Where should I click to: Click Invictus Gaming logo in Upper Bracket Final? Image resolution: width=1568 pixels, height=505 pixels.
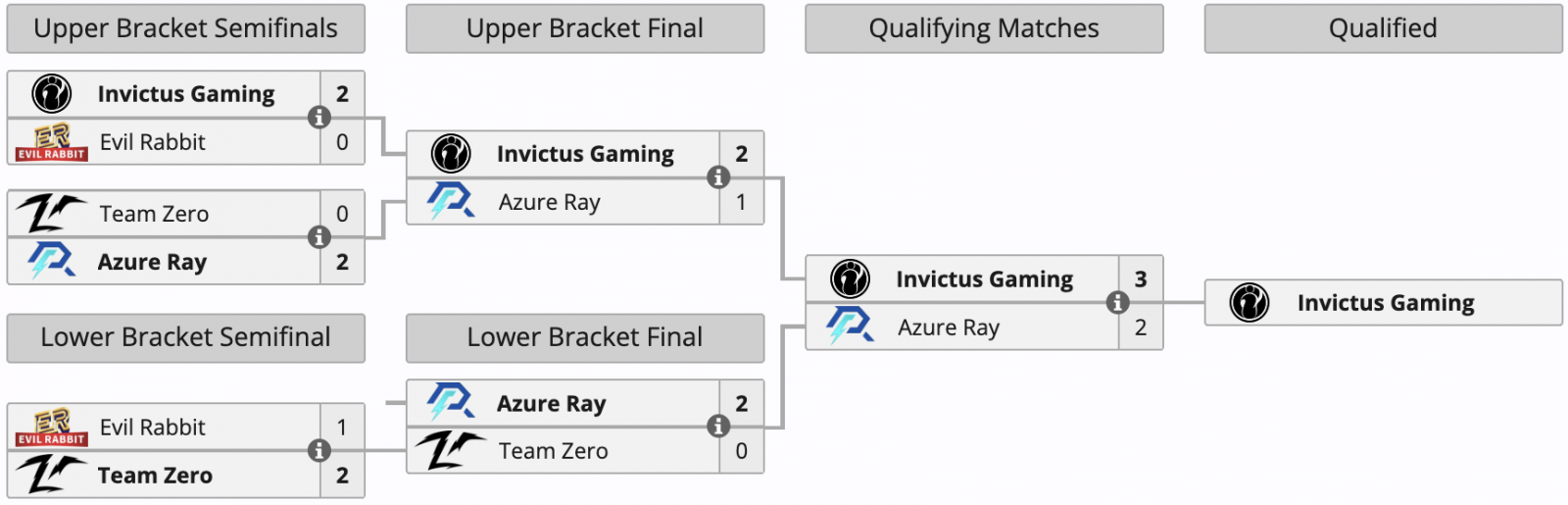451,154
